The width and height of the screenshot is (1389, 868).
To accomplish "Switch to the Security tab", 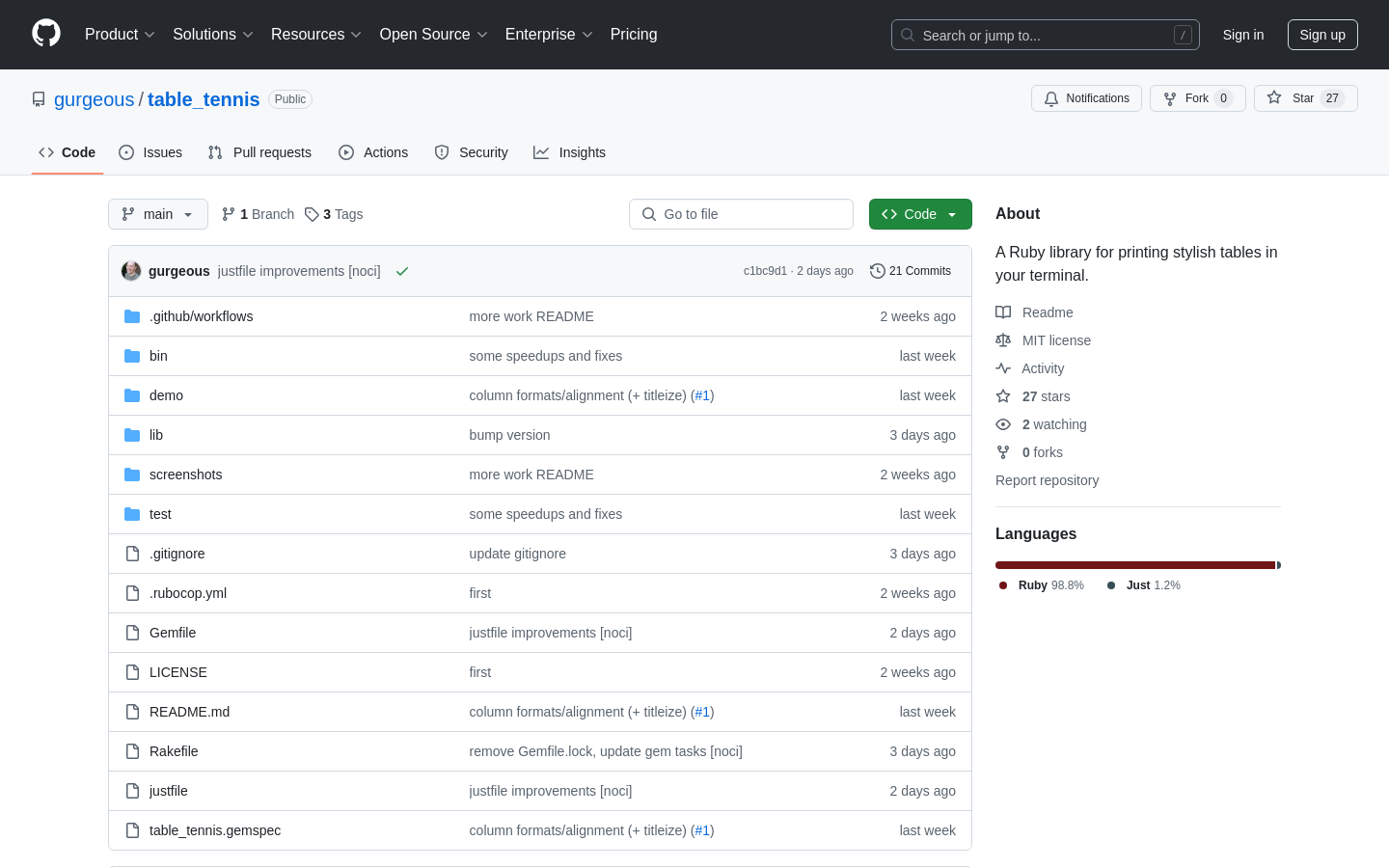I will (x=471, y=152).
